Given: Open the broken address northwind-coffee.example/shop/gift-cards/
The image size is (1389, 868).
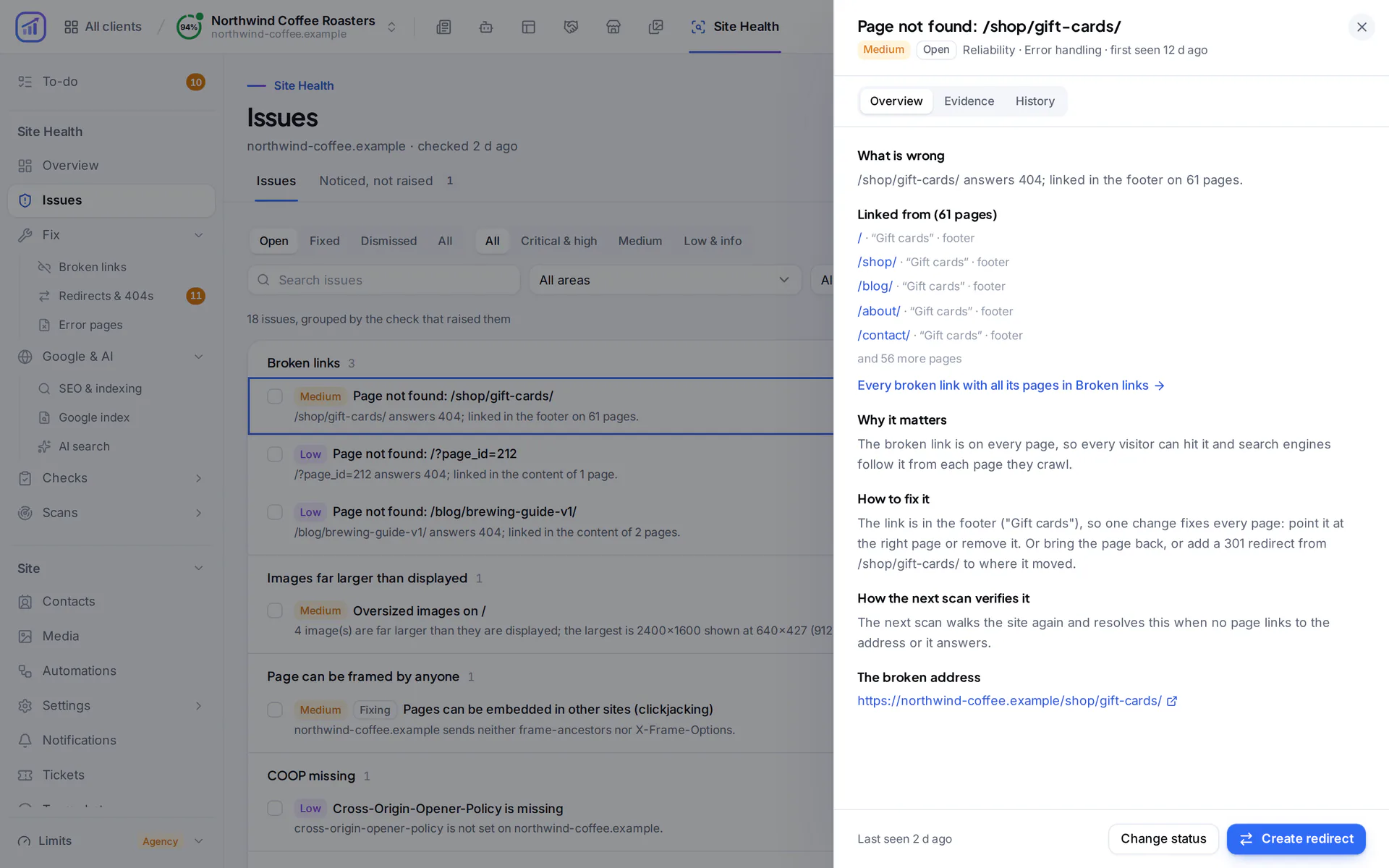Looking at the screenshot, I should tap(1009, 701).
